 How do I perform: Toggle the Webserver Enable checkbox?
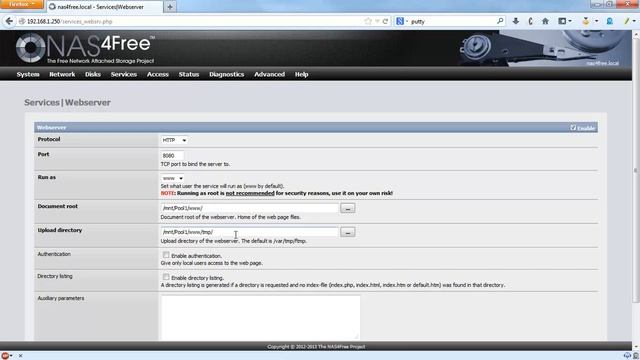(x=573, y=128)
